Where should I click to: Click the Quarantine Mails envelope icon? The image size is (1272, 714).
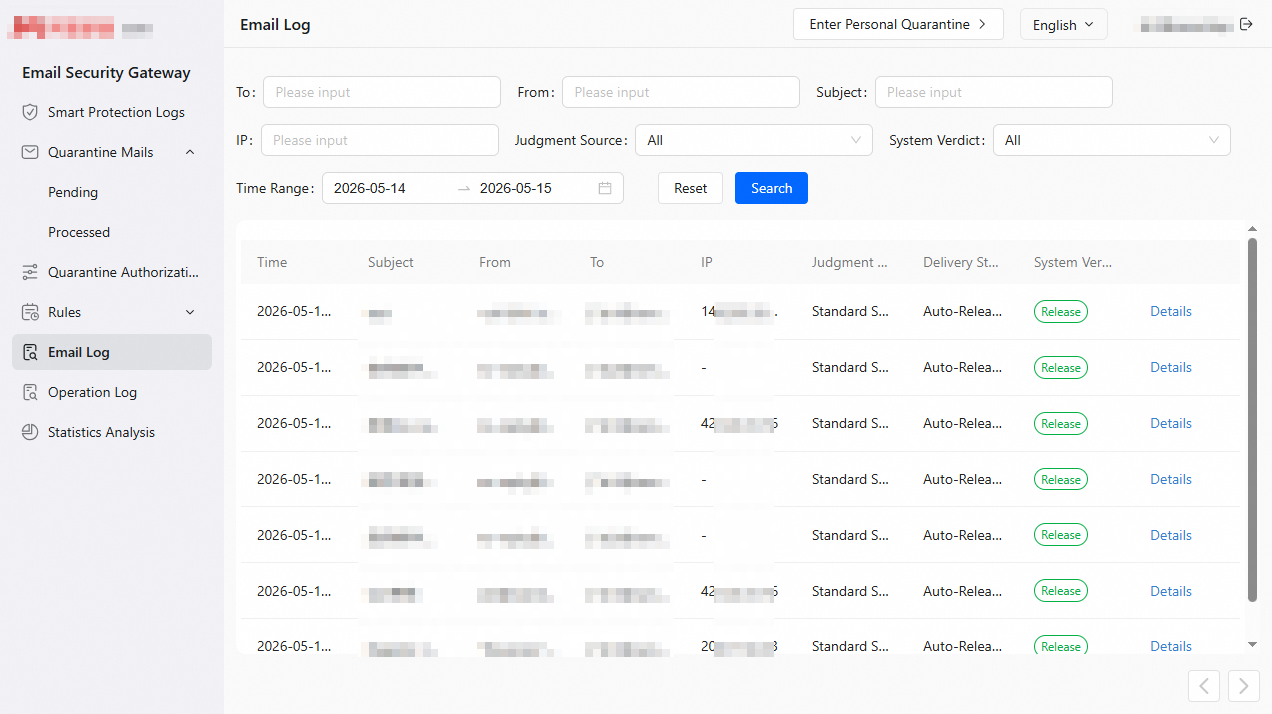click(x=30, y=152)
